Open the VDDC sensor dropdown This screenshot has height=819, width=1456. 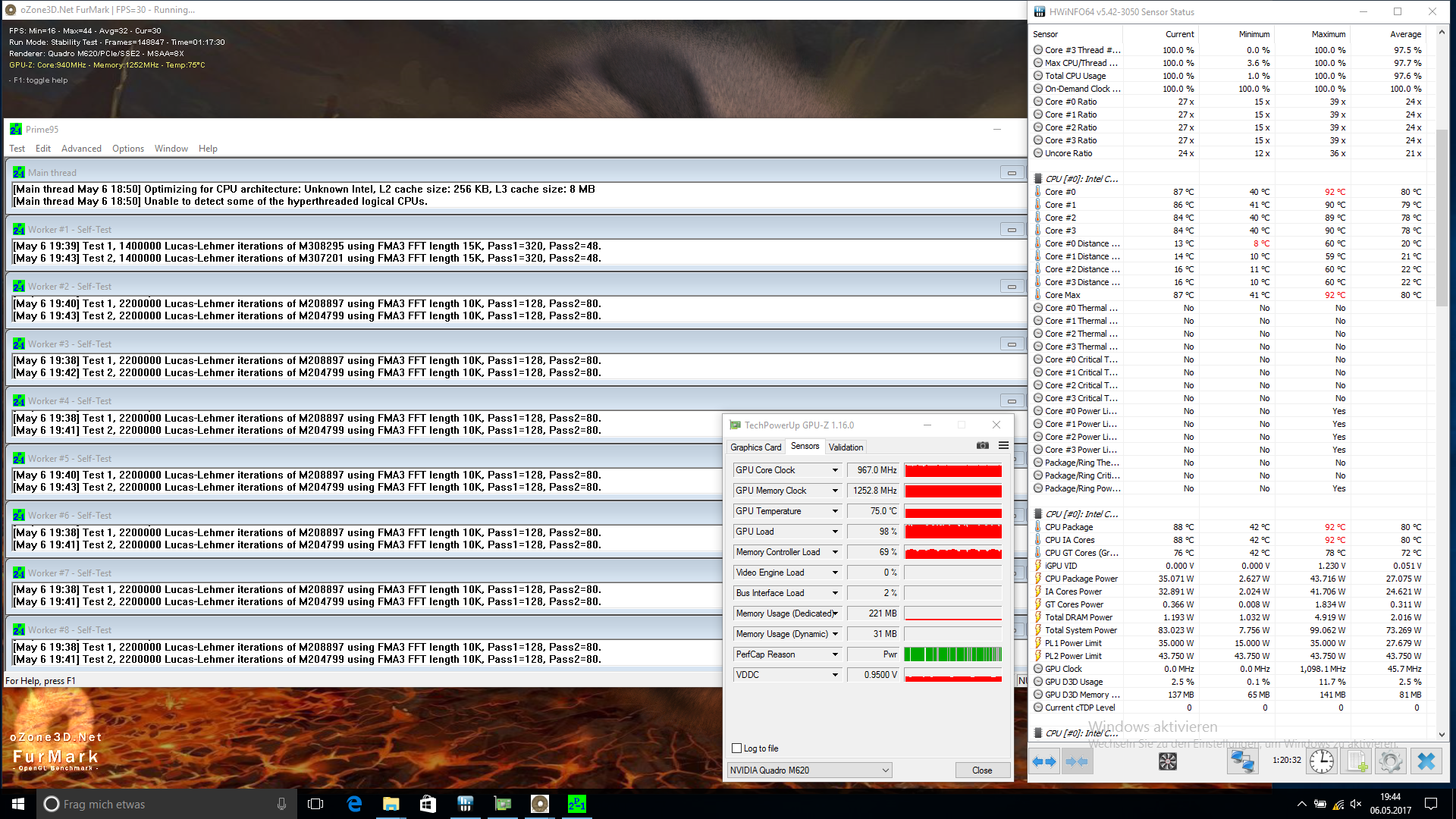835,675
